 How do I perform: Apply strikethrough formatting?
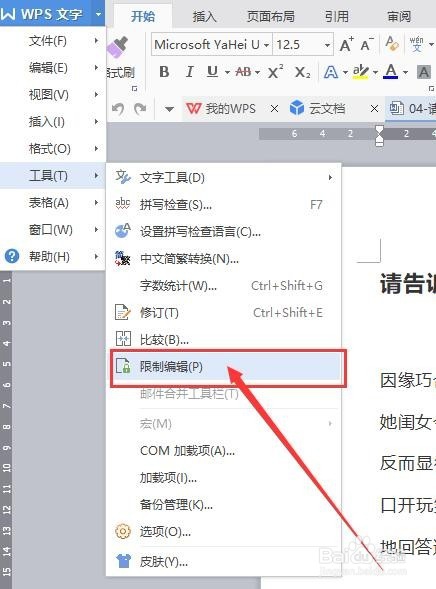[243, 71]
